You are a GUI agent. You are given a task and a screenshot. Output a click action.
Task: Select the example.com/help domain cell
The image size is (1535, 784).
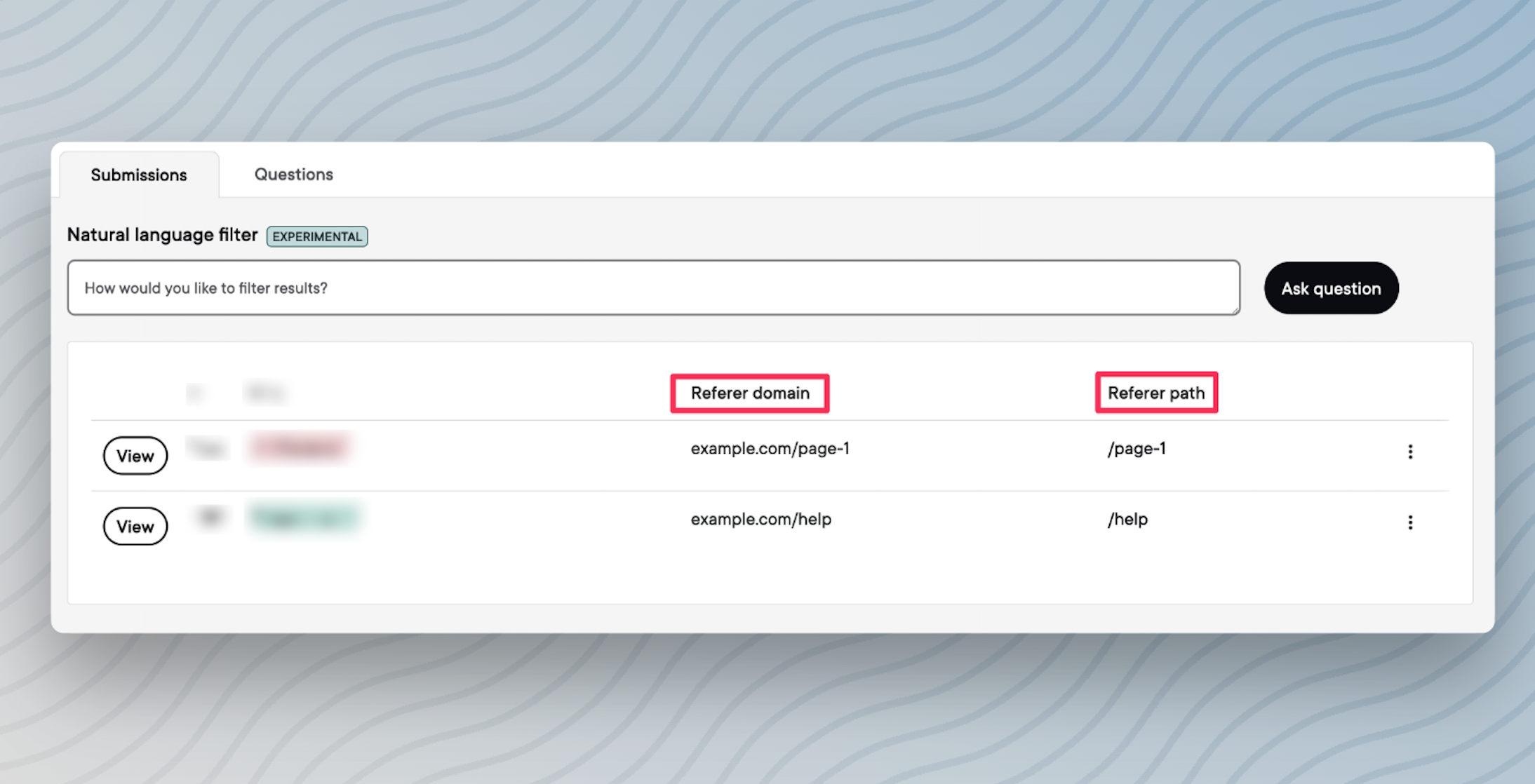click(760, 519)
